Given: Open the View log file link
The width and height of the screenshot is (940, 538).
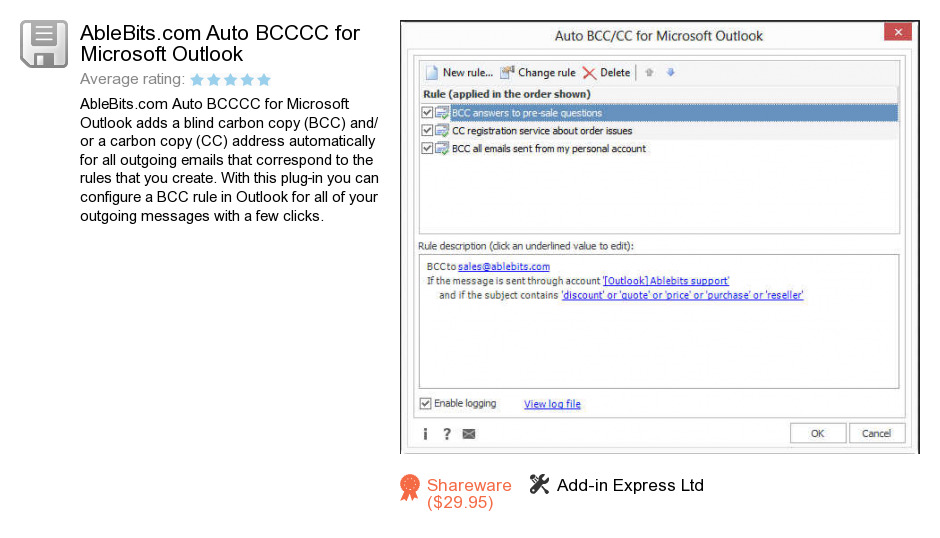Looking at the screenshot, I should coord(552,404).
